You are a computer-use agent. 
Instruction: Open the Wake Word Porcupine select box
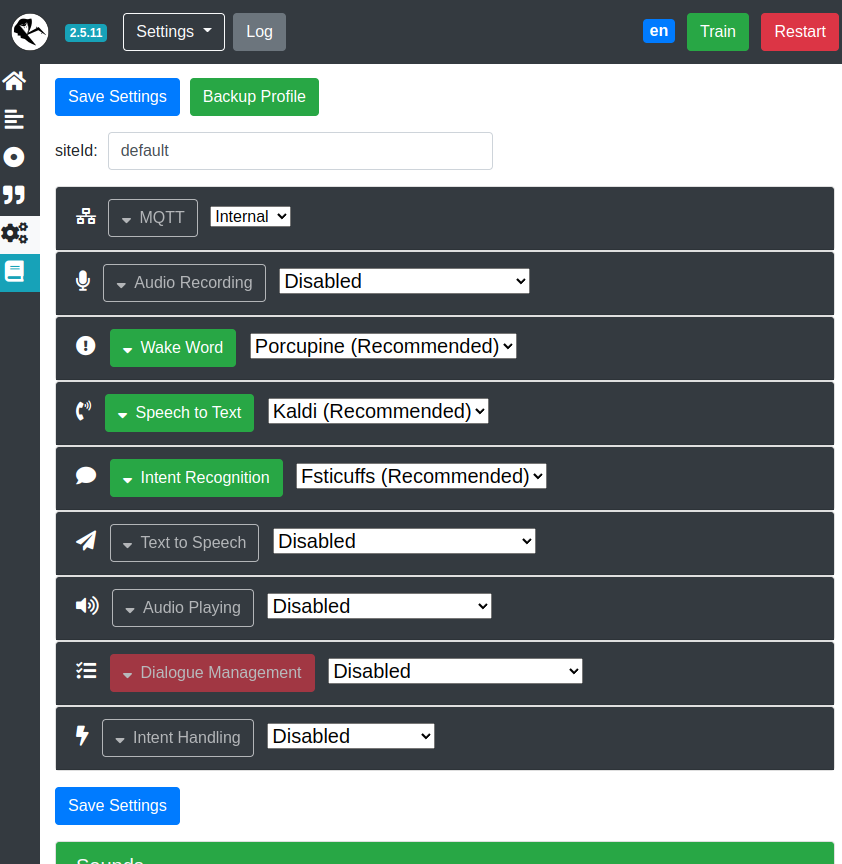coord(383,346)
